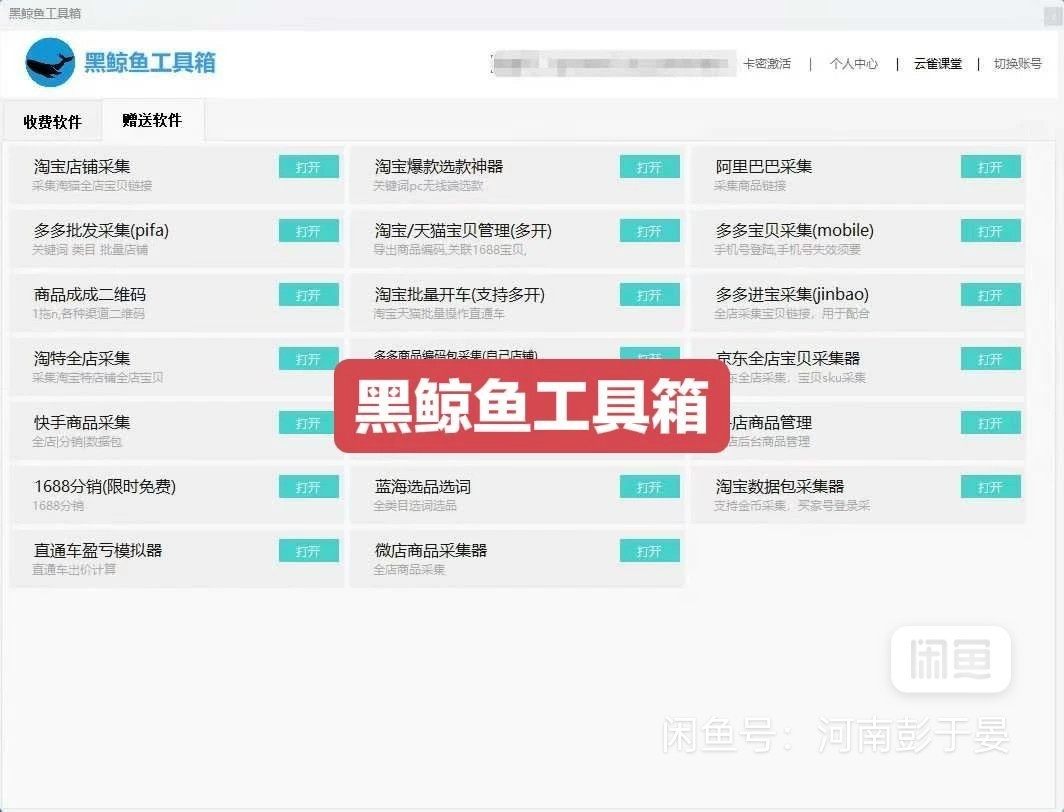Open the 多多进宝采集(jinbao) tool
Screen dimensions: 1064x812
pyautogui.click(x=991, y=295)
